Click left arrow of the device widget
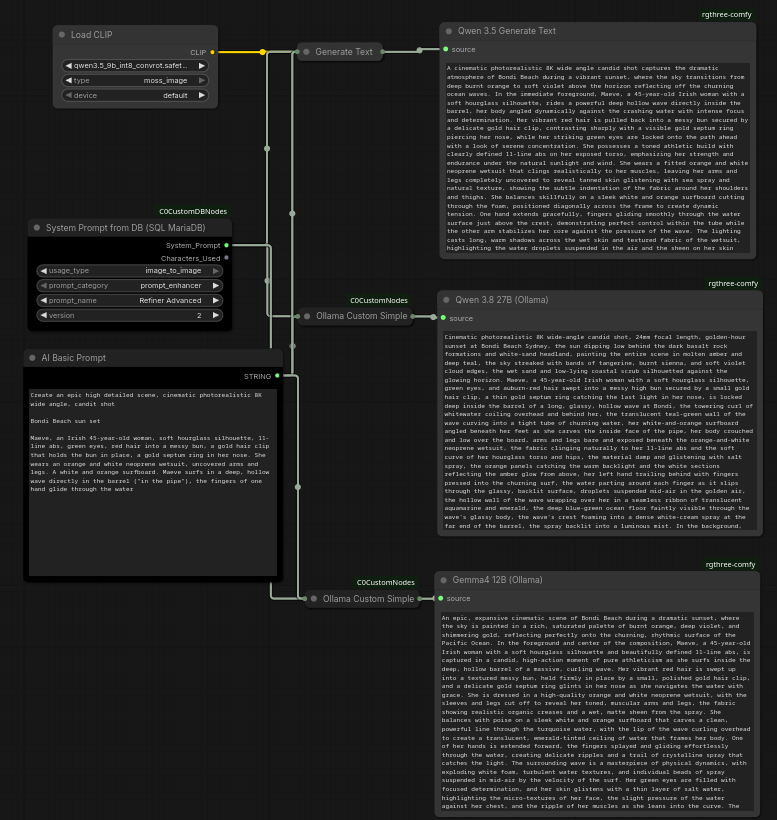The height and width of the screenshot is (820, 777). (68, 95)
